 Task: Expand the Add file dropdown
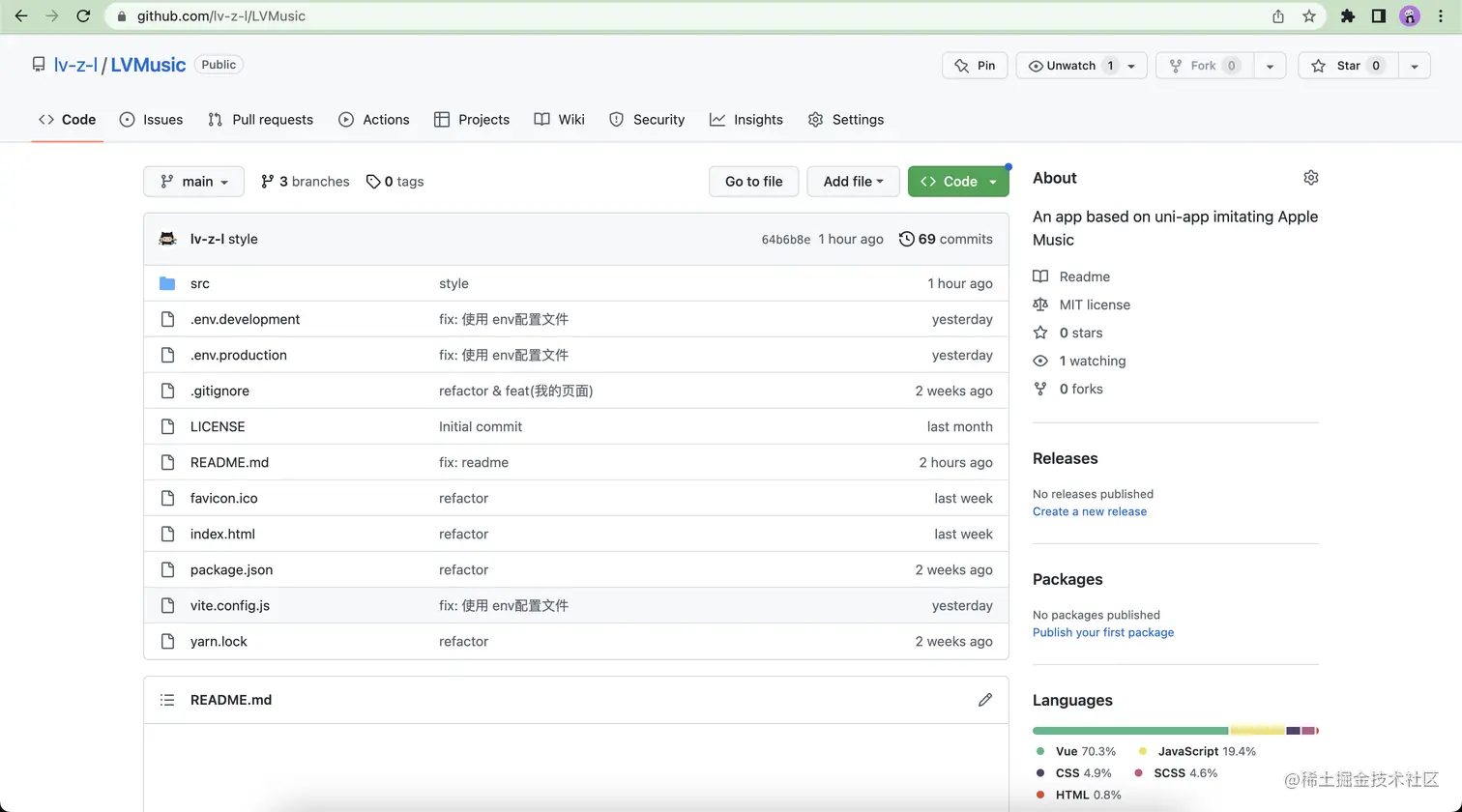tap(853, 182)
